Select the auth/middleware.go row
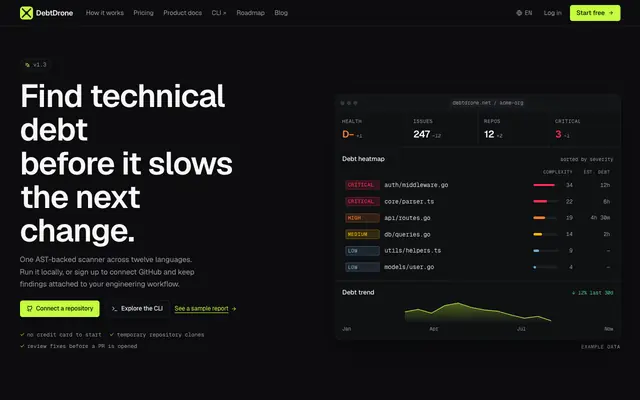This screenshot has height=400, width=640. [478, 185]
